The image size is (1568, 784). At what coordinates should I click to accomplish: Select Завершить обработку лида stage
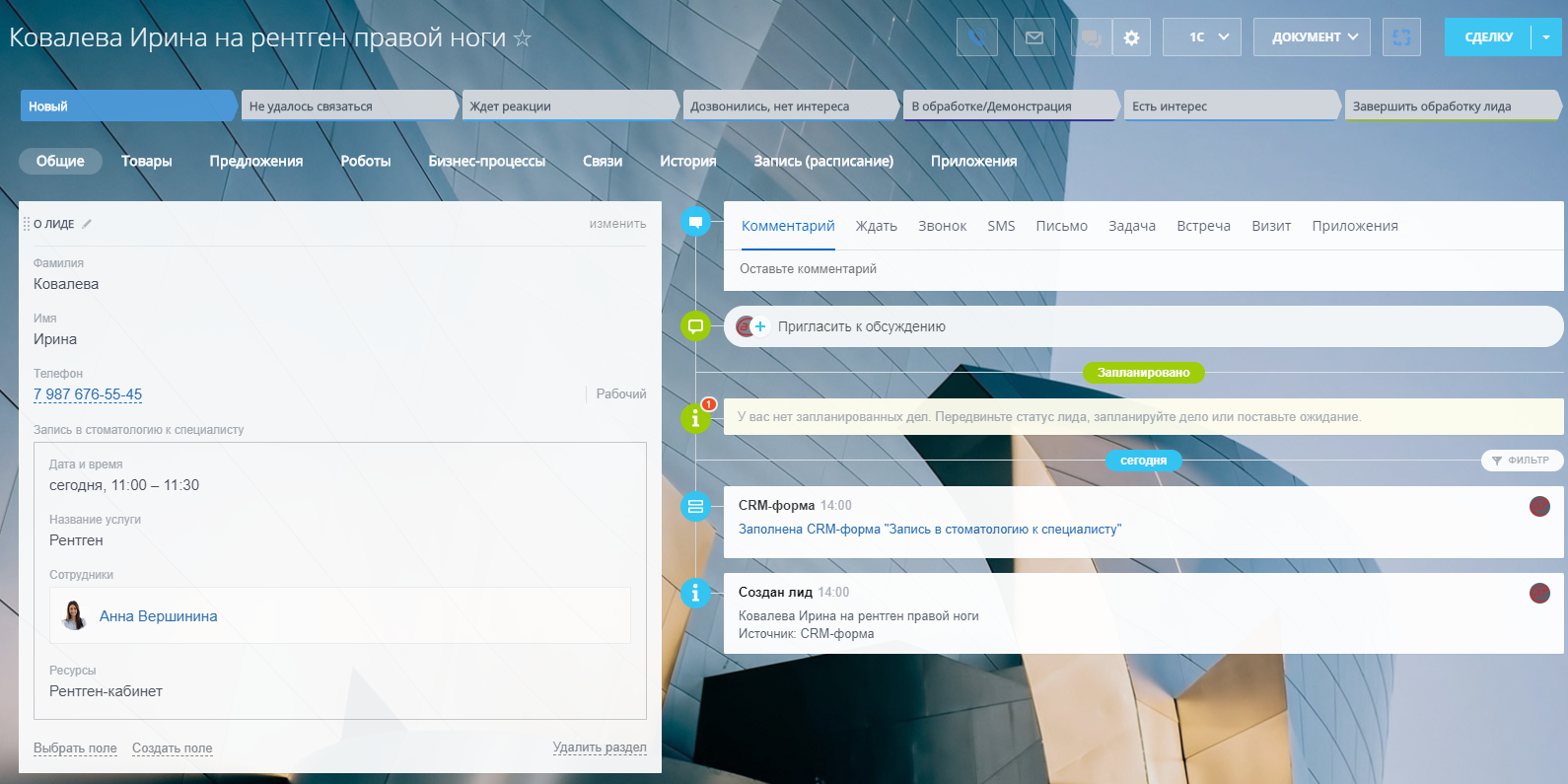click(x=1453, y=106)
